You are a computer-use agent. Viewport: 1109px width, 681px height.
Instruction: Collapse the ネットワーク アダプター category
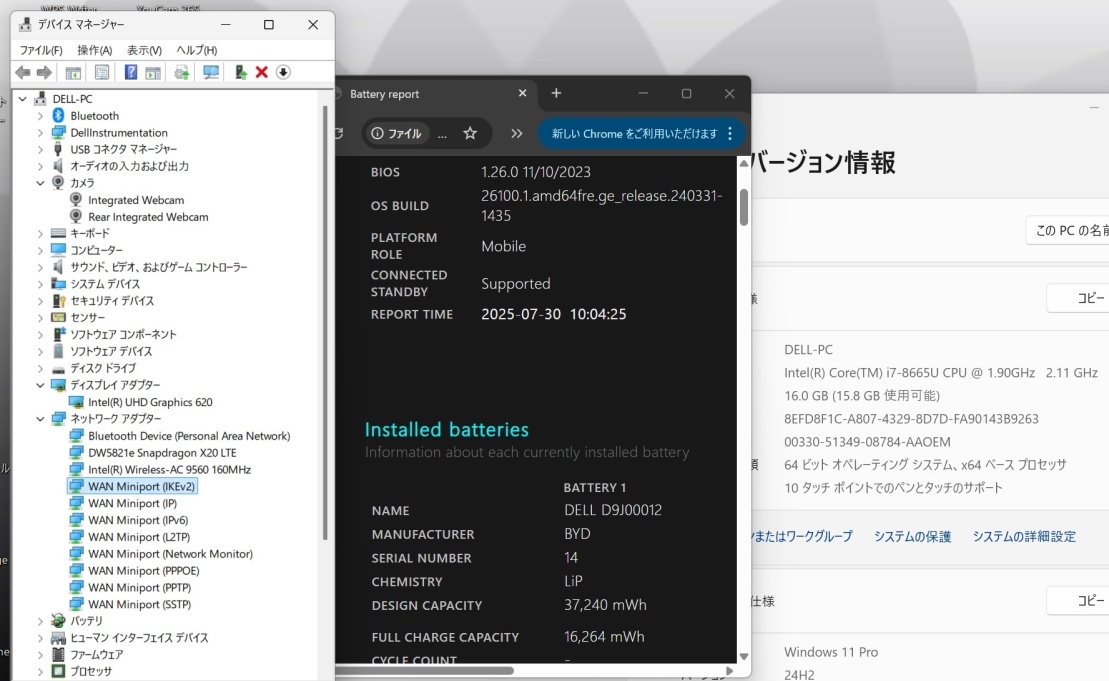click(x=40, y=419)
